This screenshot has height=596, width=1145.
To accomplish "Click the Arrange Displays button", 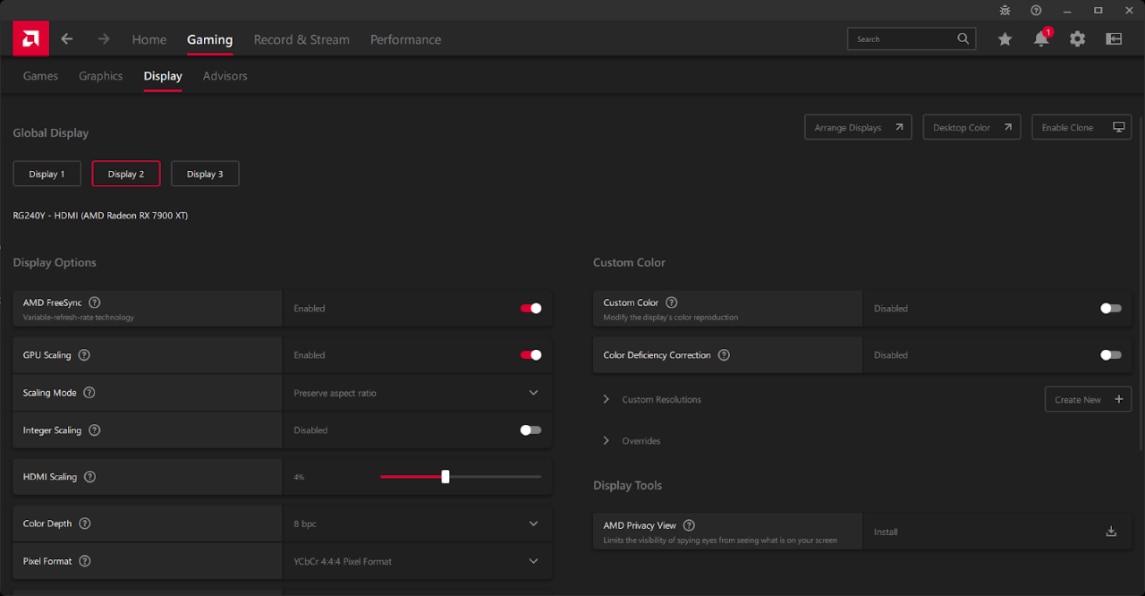I will pyautogui.click(x=857, y=128).
